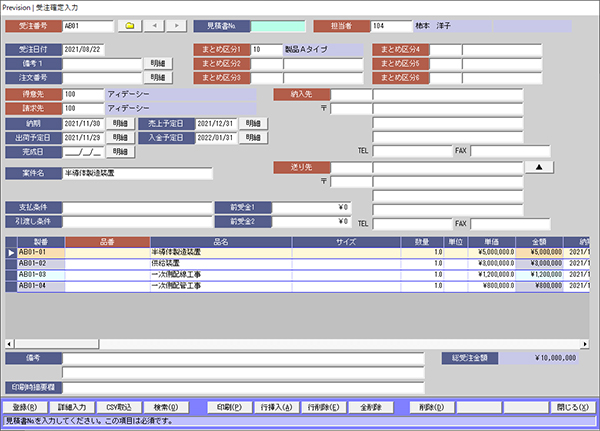Click the 品番 column header
This screenshot has height=431, width=600.
point(107,242)
